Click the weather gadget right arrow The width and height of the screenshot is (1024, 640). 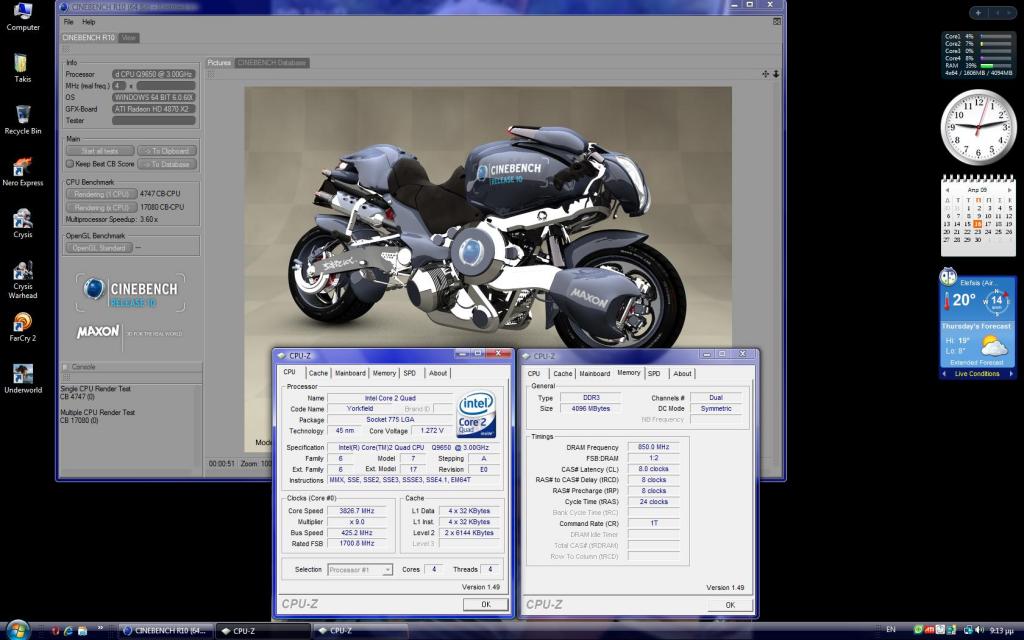1012,374
